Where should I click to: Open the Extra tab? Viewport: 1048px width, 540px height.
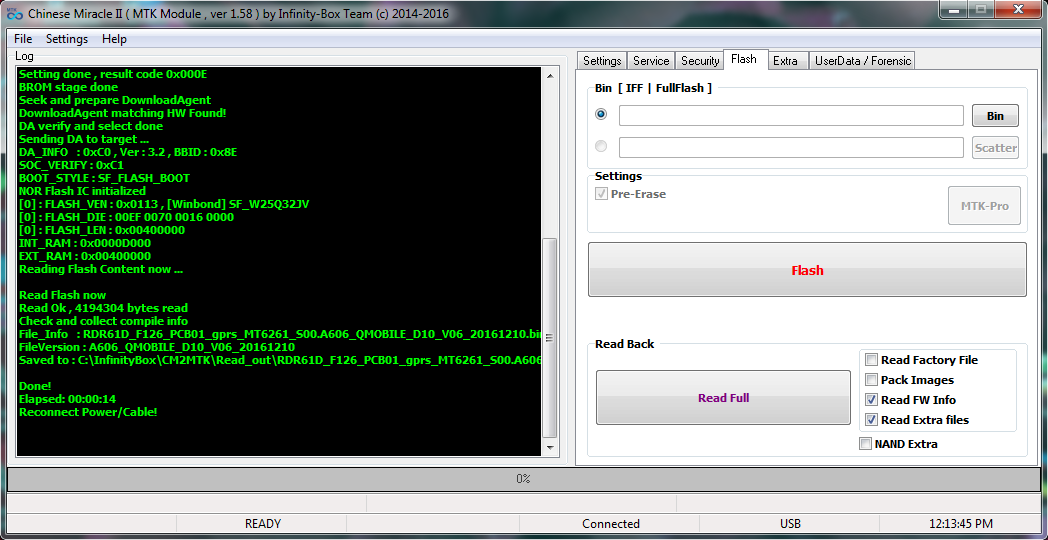(x=785, y=61)
